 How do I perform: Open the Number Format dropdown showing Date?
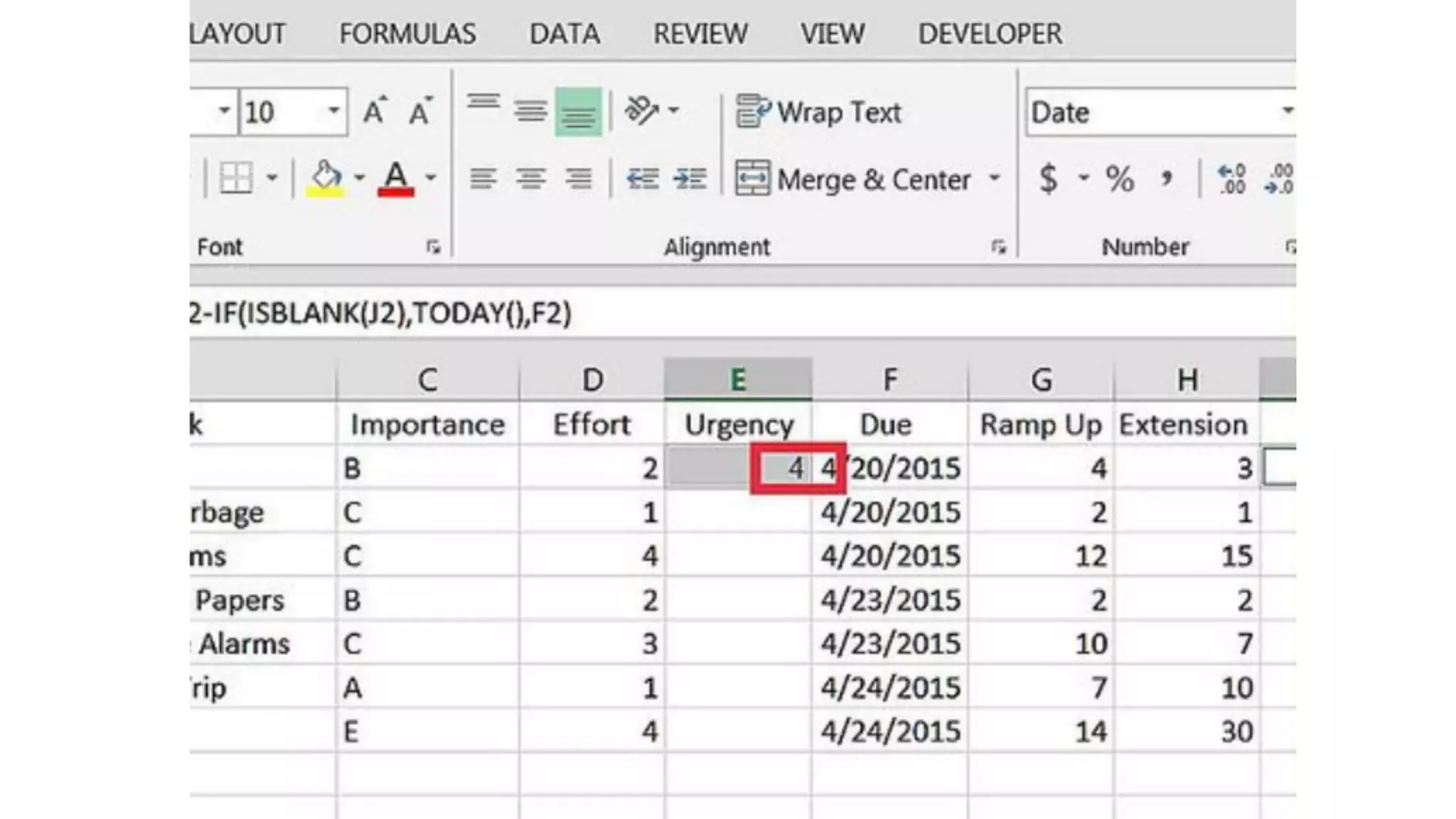[1287, 112]
